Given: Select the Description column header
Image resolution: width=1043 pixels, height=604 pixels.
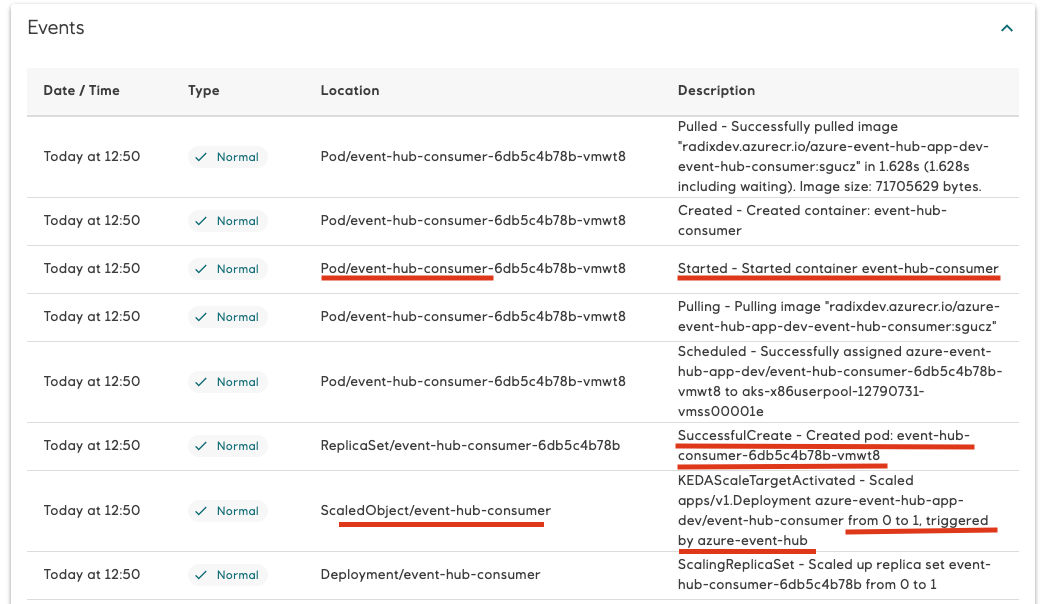Looking at the screenshot, I should pyautogui.click(x=716, y=90).
